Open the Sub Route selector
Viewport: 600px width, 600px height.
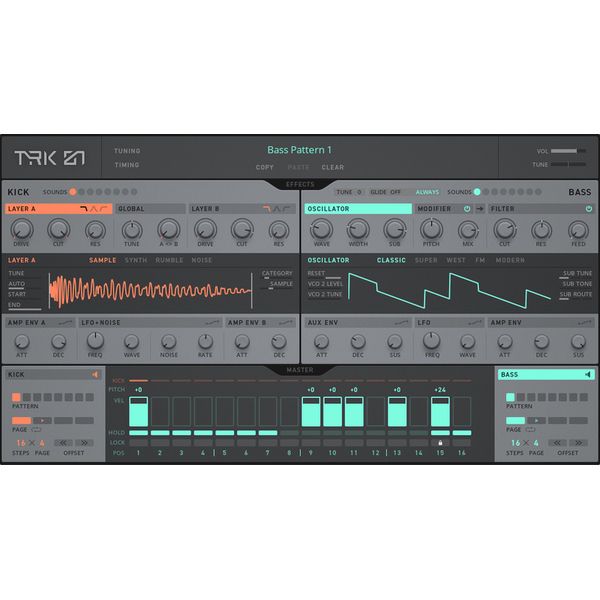[576, 294]
